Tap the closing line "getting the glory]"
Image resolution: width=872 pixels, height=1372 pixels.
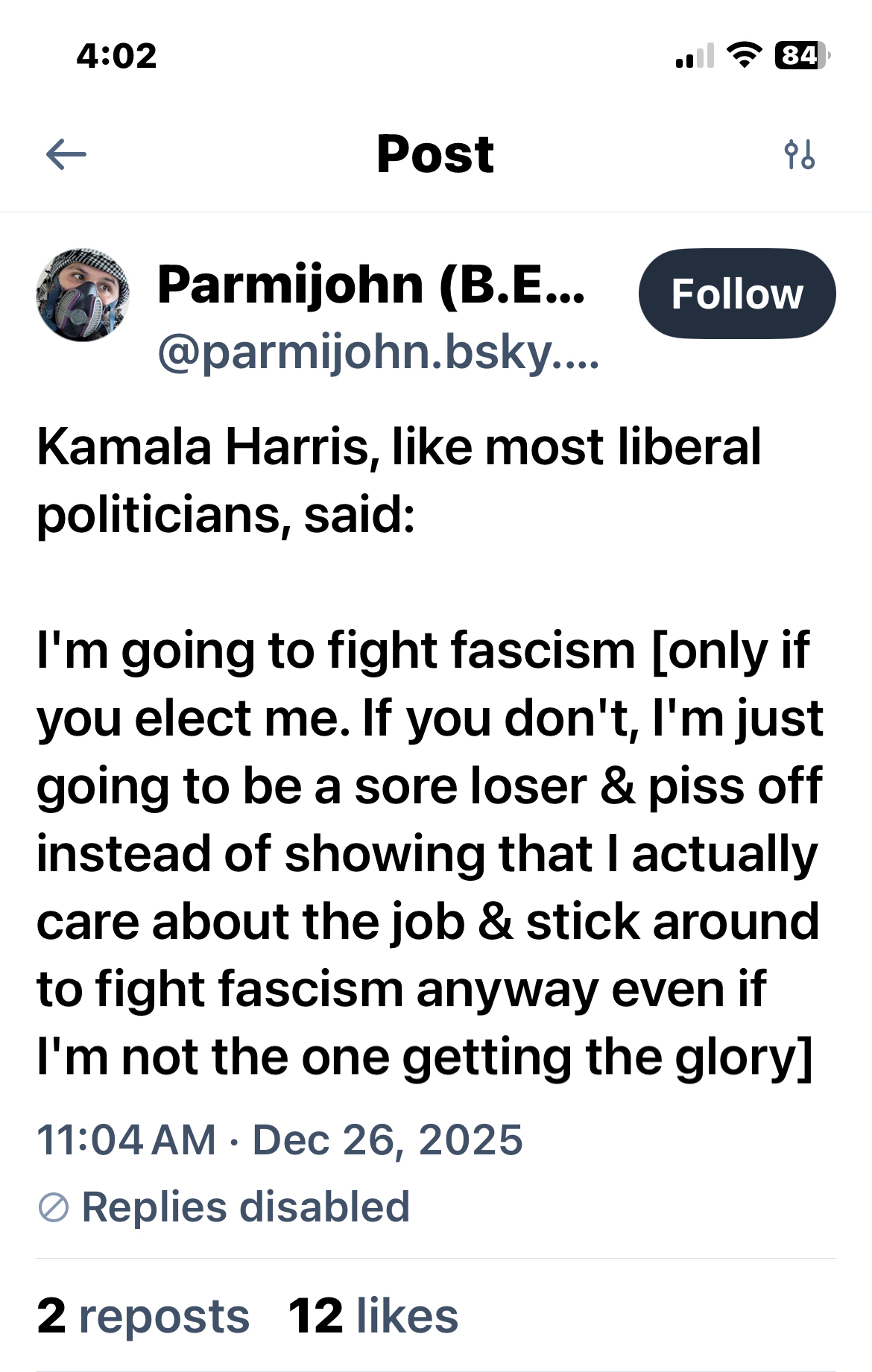point(607,1058)
